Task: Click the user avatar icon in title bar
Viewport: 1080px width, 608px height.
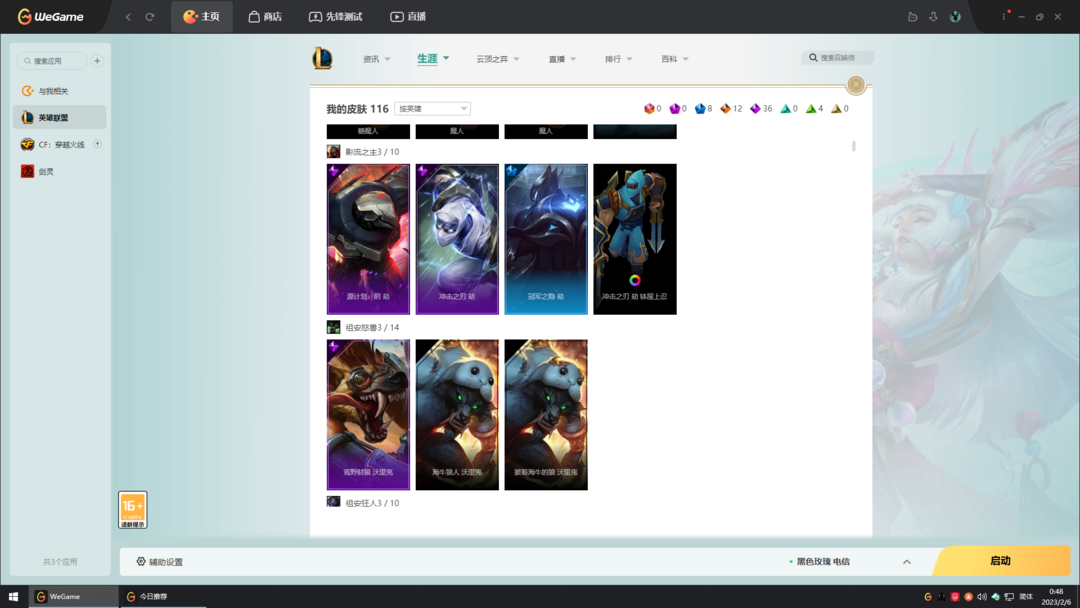Action: click(955, 17)
